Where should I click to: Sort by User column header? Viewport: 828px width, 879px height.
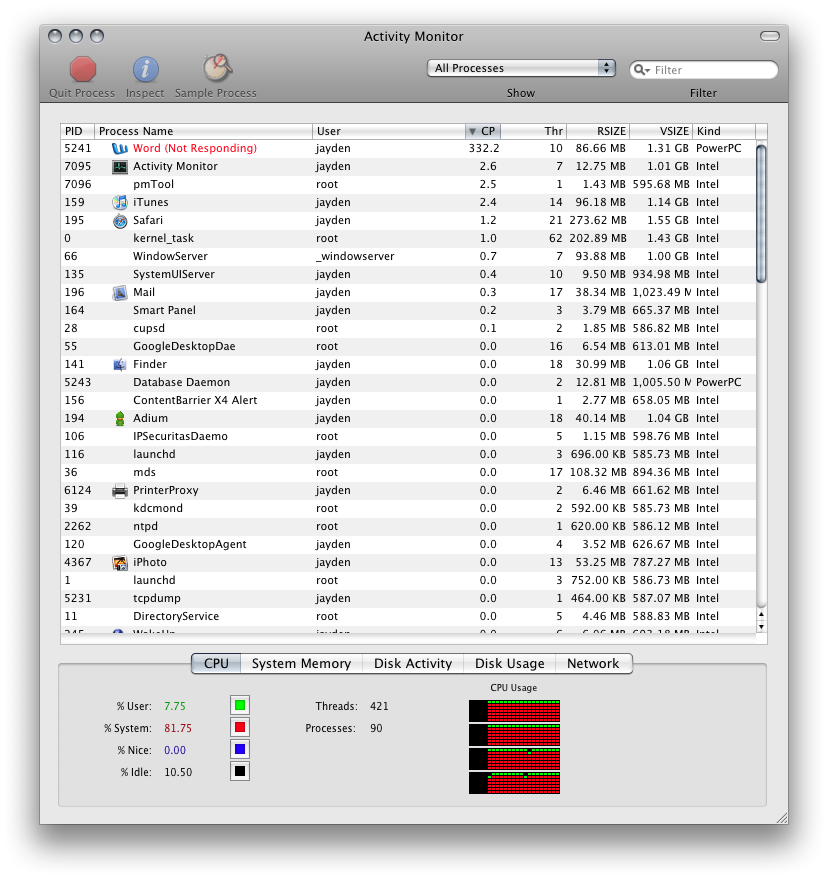tap(388, 131)
